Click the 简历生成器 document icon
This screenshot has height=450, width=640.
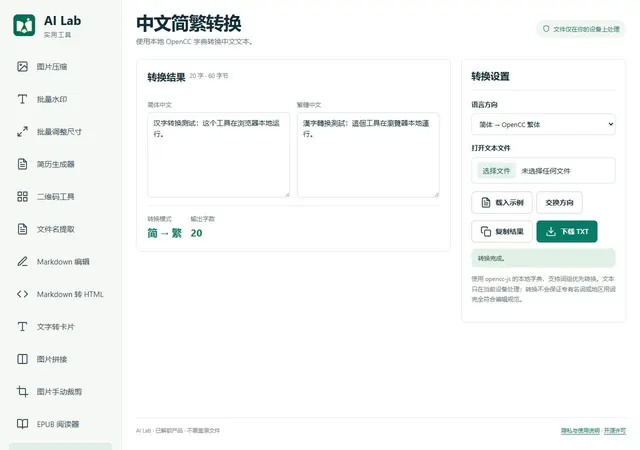tap(22, 164)
